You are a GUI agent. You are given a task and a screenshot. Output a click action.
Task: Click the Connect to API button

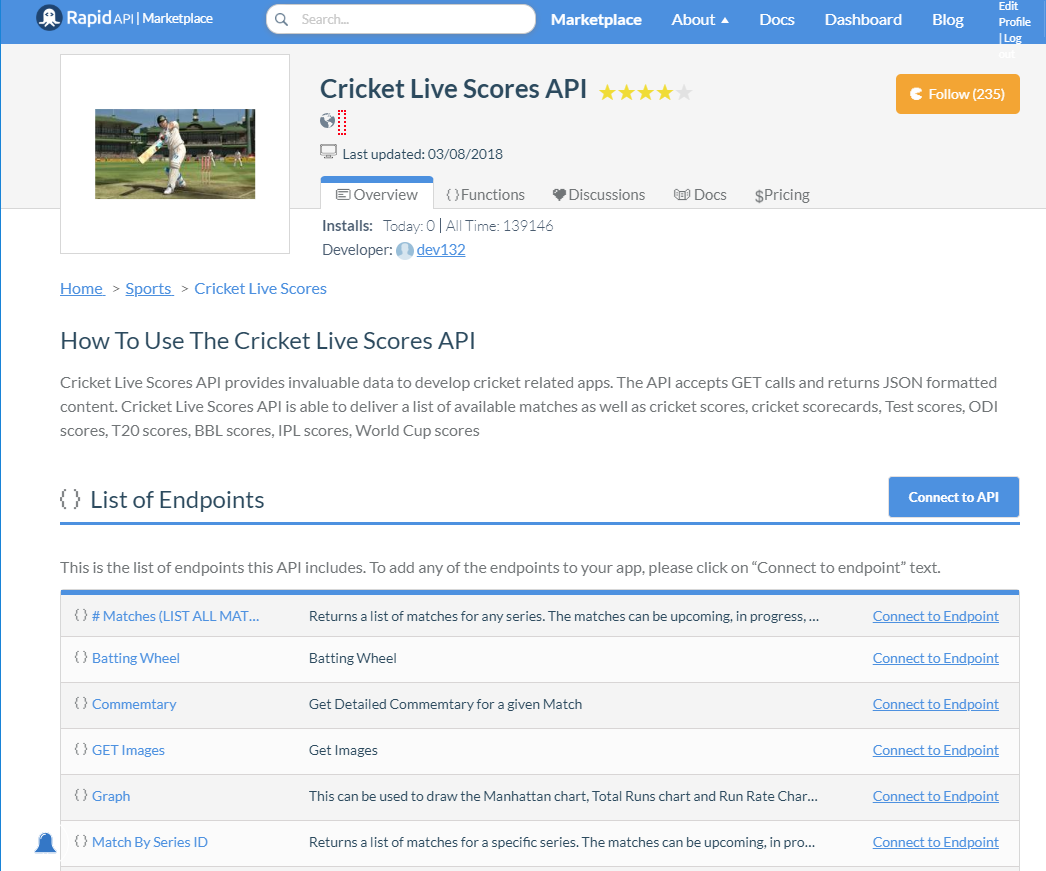(x=953, y=497)
